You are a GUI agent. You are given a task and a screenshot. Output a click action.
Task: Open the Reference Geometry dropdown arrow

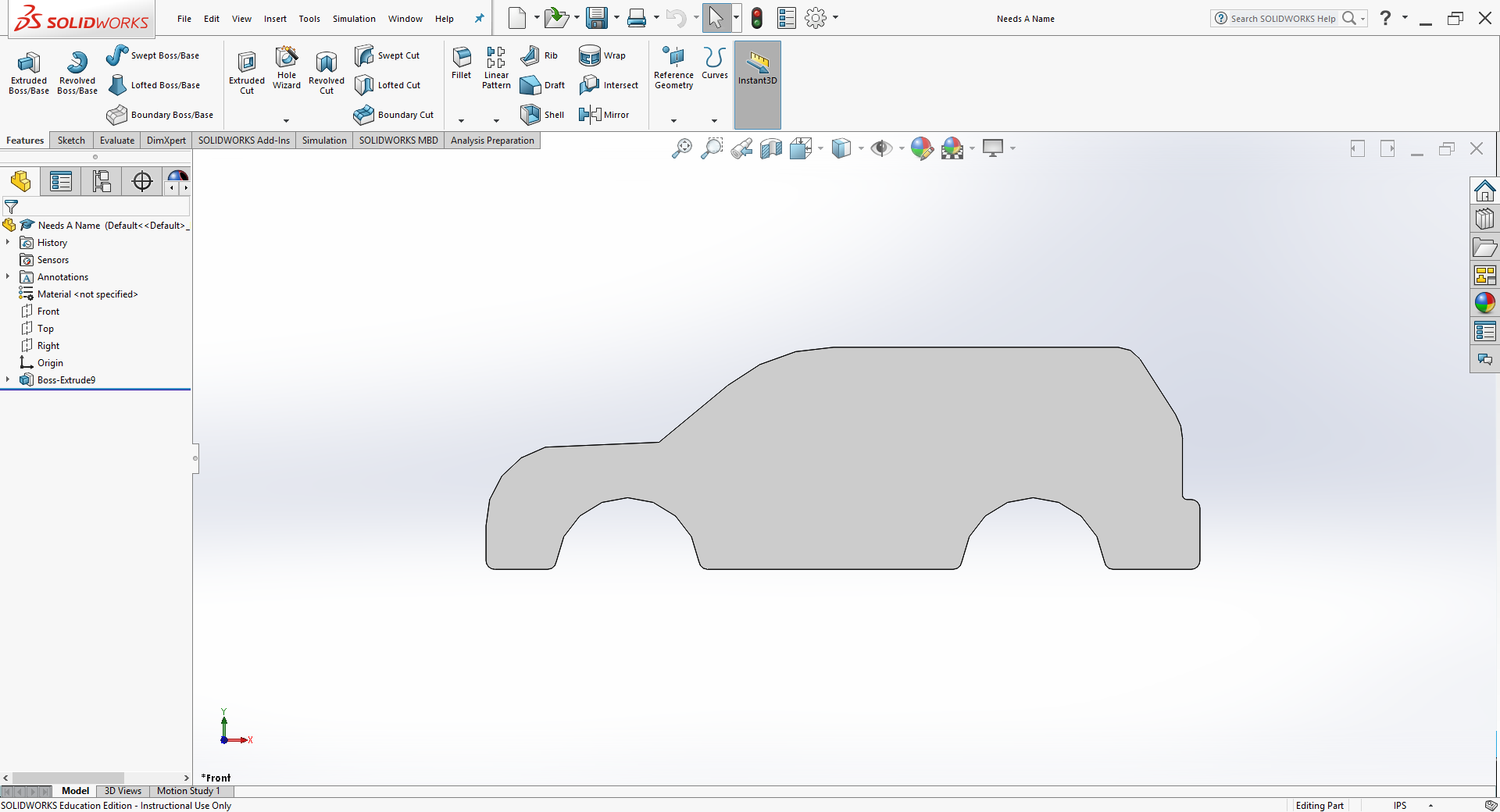tap(673, 120)
